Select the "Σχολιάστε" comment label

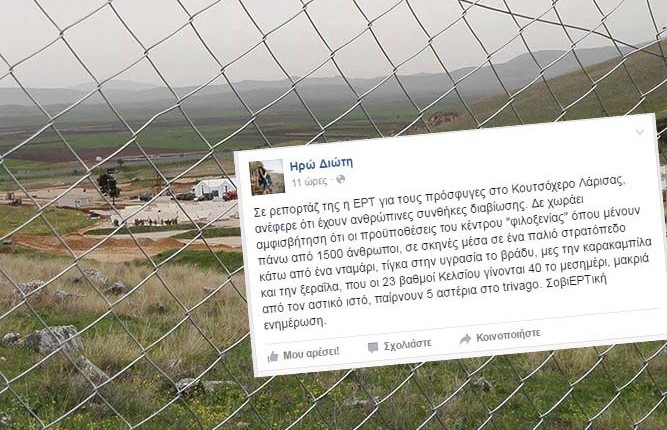point(408,345)
